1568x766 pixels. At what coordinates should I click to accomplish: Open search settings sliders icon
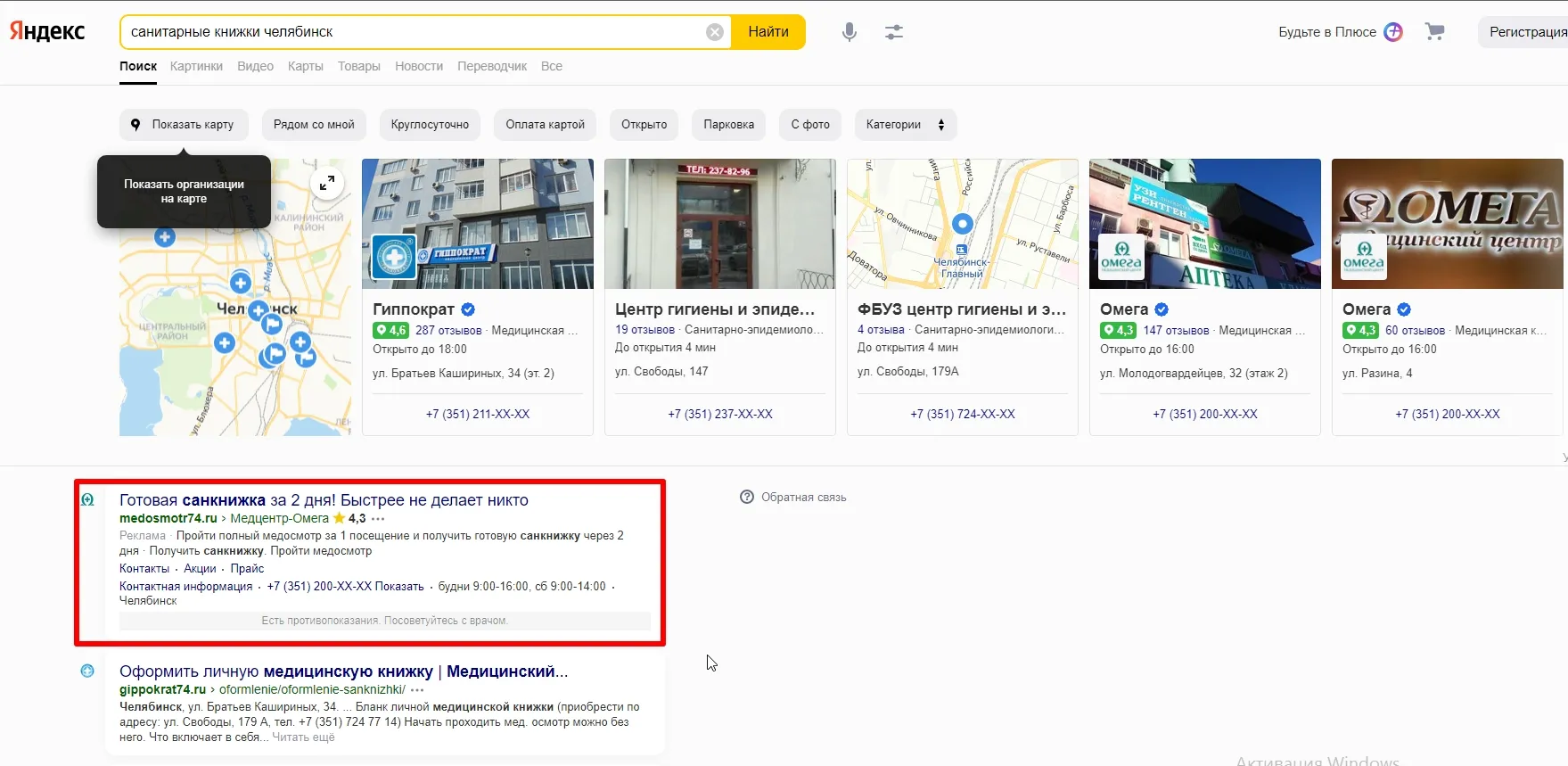(x=893, y=32)
